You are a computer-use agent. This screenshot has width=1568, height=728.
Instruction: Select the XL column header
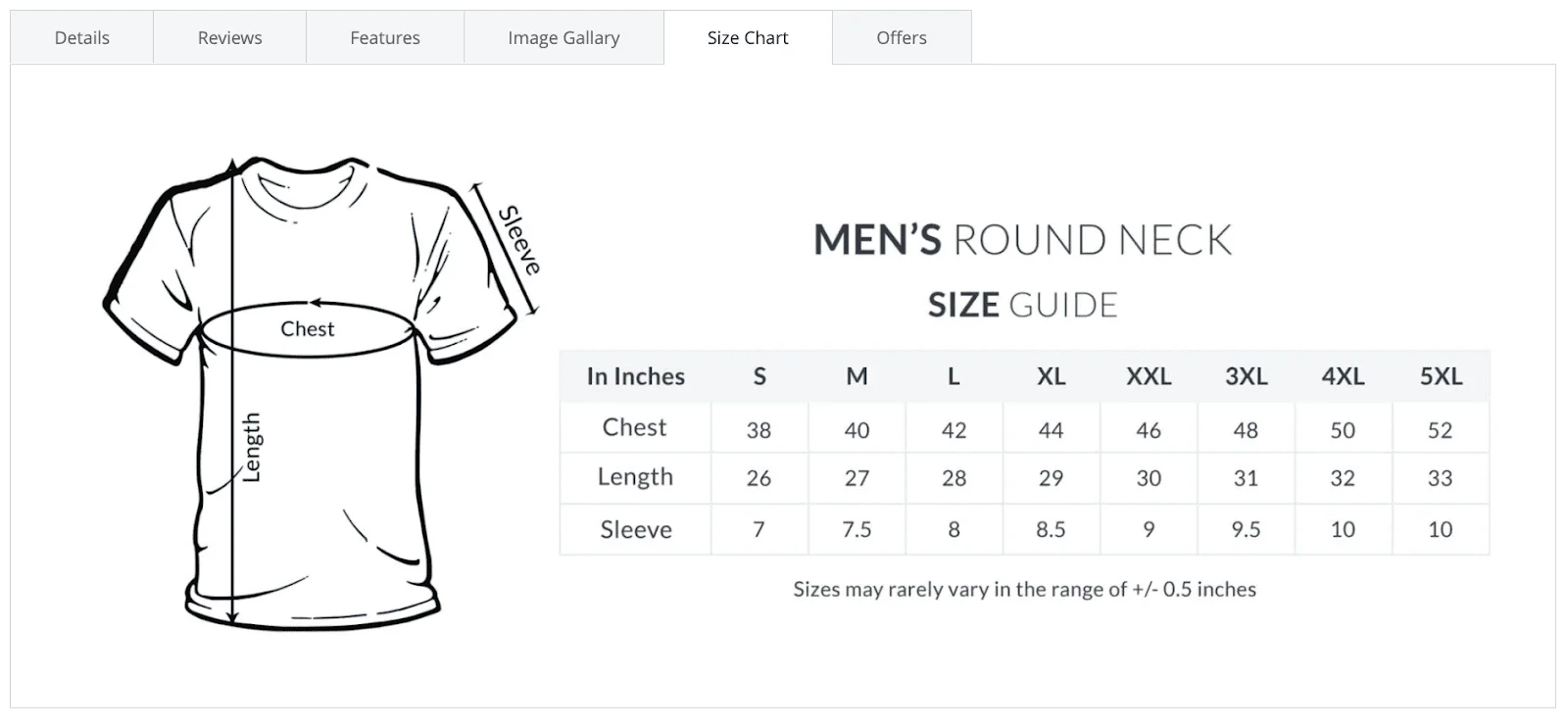click(1052, 376)
